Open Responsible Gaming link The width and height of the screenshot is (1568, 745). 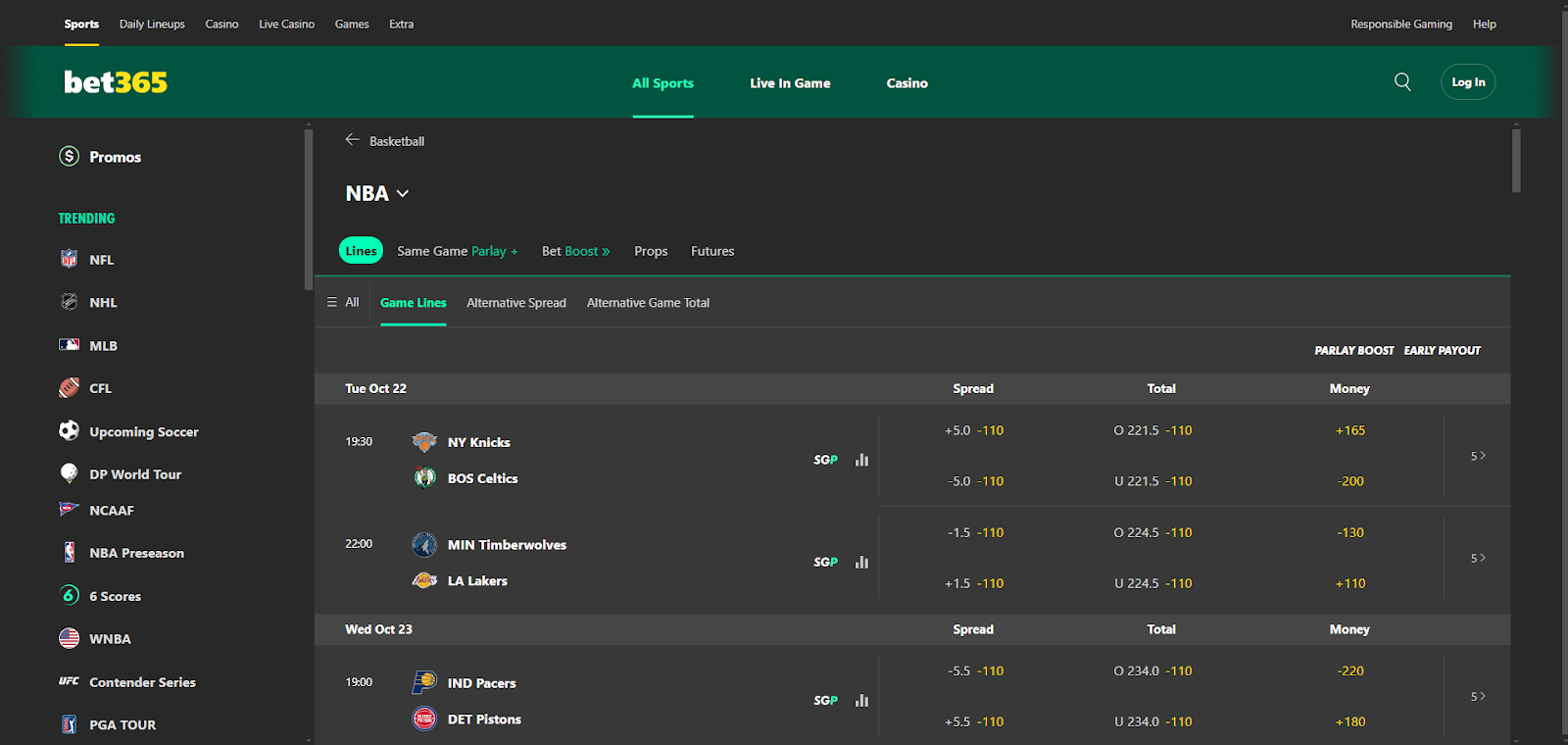pos(1401,24)
